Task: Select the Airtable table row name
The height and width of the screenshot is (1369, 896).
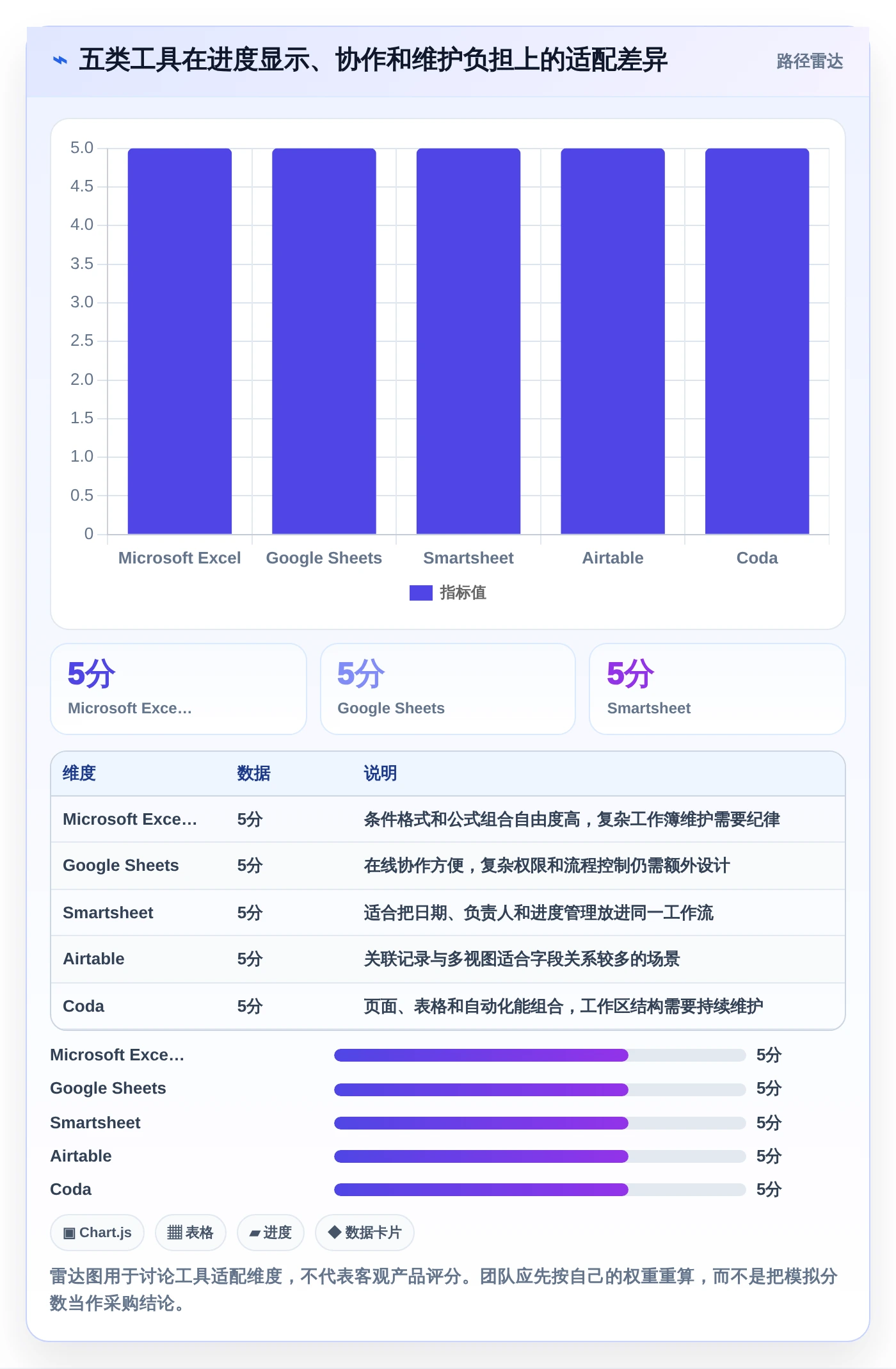Action: [x=93, y=959]
